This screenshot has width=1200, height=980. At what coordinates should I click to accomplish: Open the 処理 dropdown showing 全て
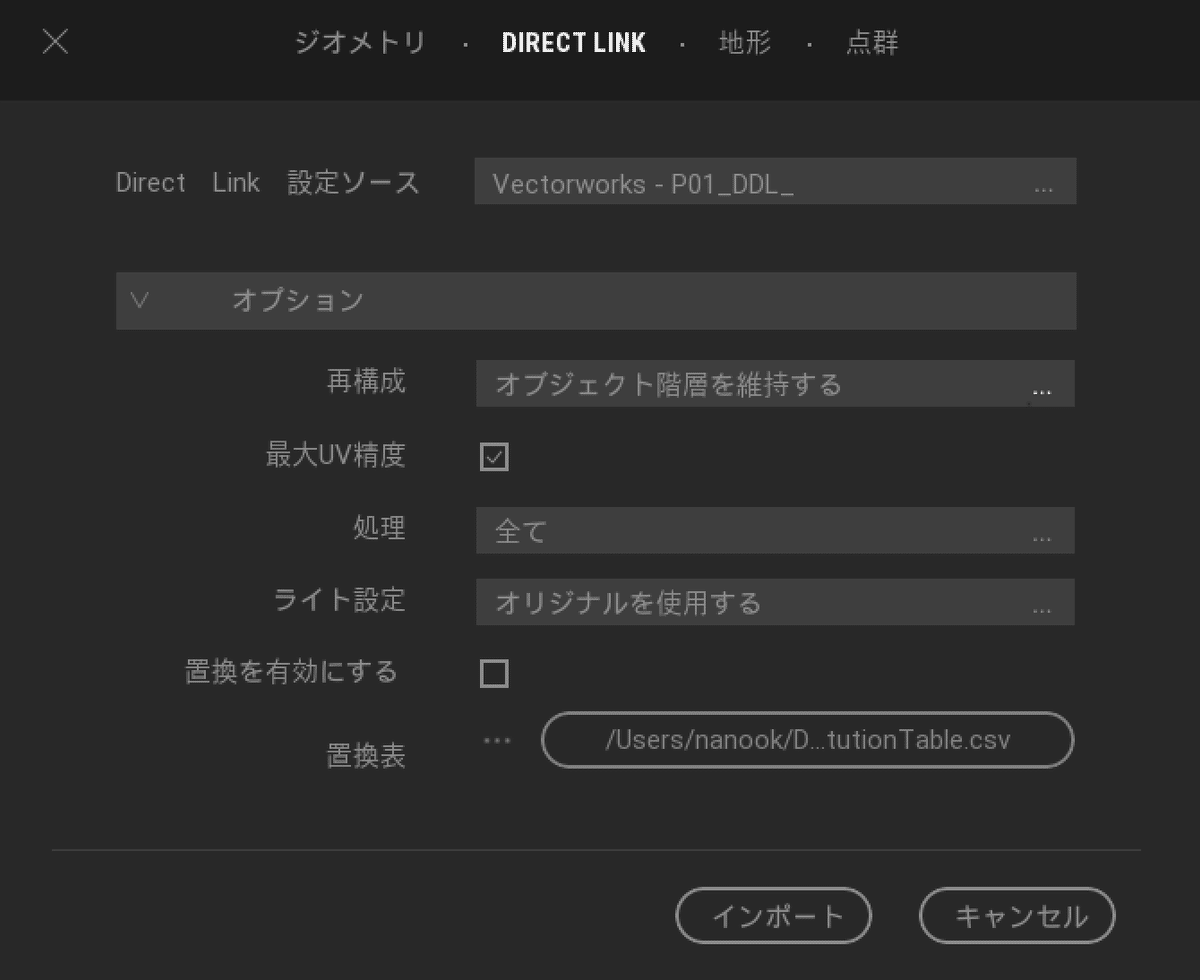(700, 530)
